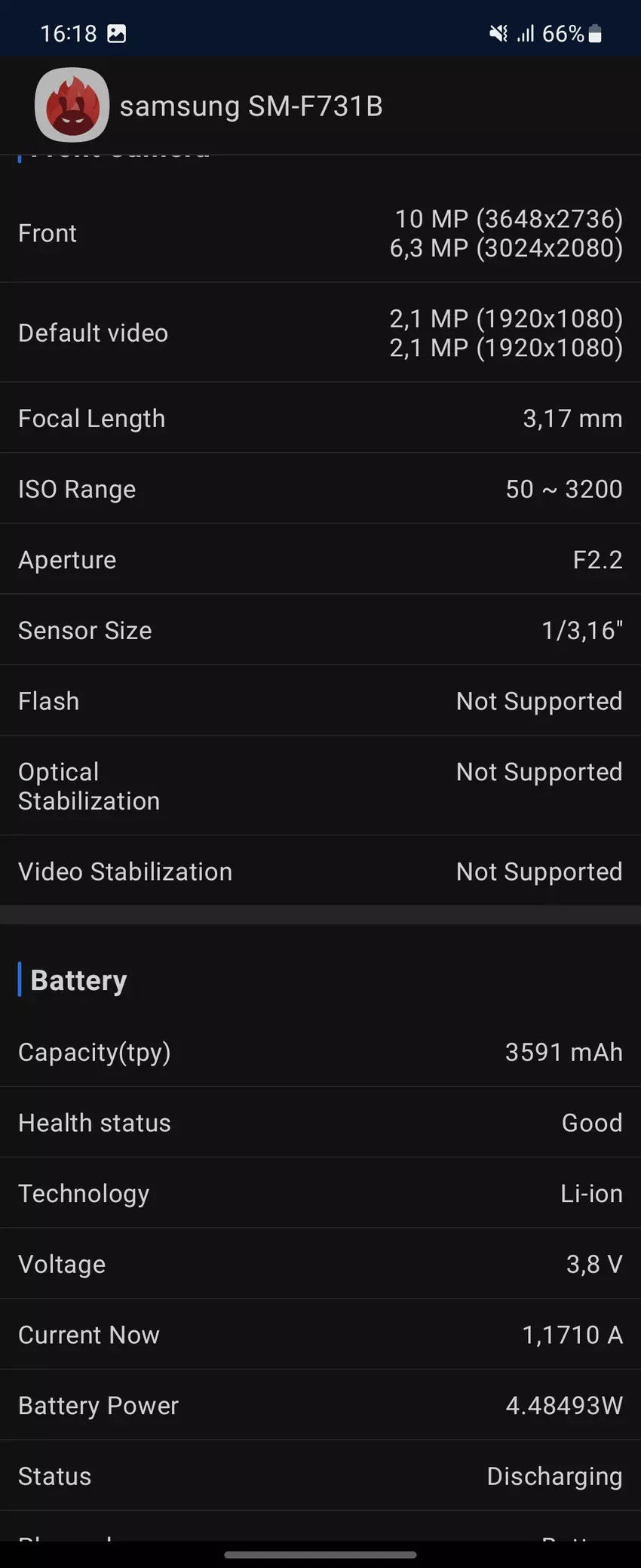The height and width of the screenshot is (1568, 641).
Task: Tap the Battery section header
Action: click(78, 980)
